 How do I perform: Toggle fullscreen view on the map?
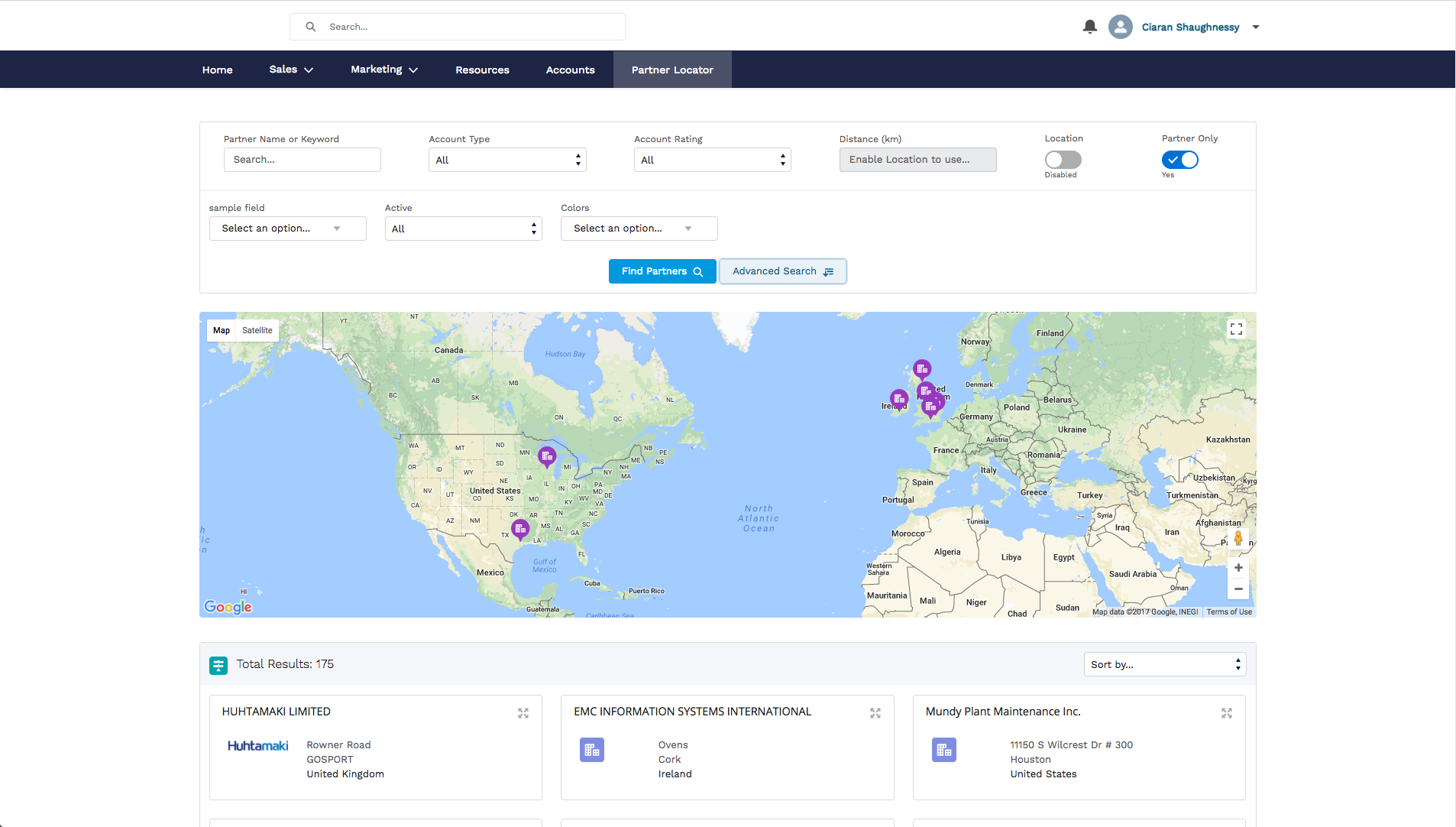pyautogui.click(x=1236, y=329)
